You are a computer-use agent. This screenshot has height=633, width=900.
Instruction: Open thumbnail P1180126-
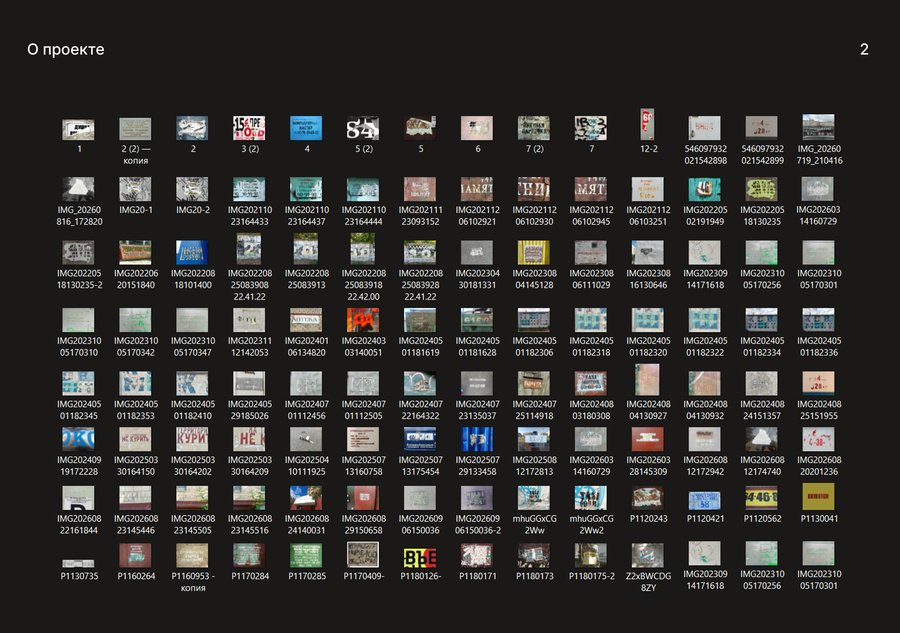pos(420,557)
